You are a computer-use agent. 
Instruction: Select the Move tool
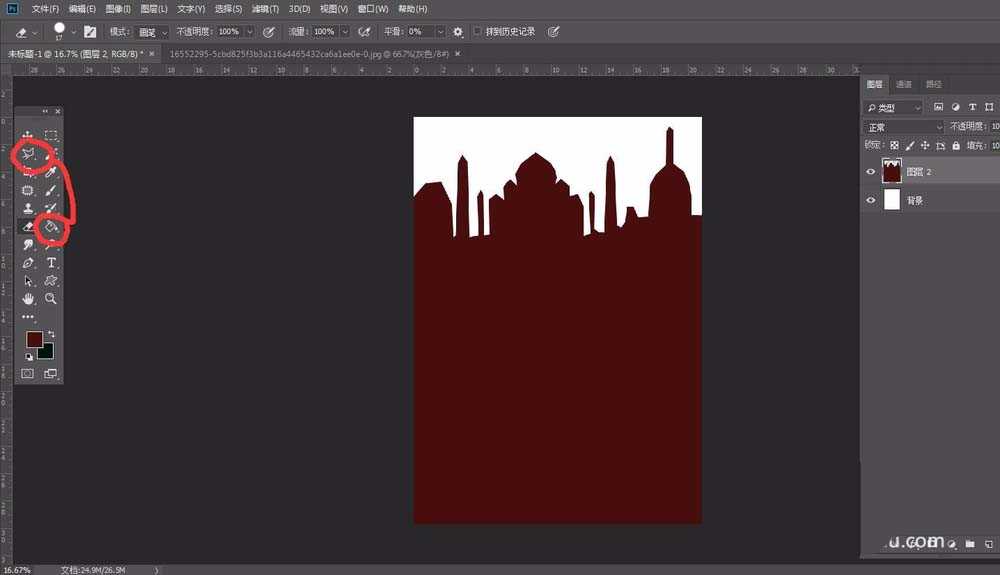pyautogui.click(x=28, y=135)
